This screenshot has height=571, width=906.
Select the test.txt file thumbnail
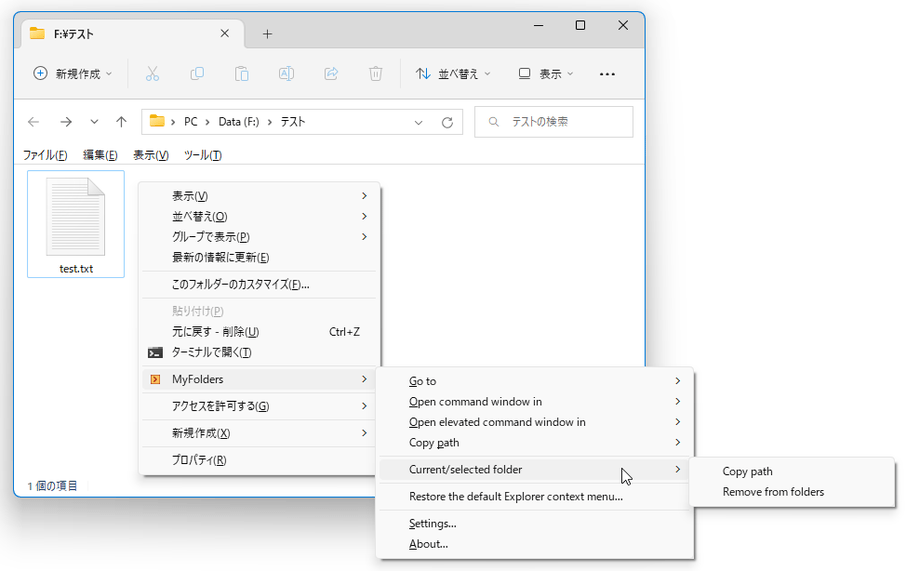point(76,224)
